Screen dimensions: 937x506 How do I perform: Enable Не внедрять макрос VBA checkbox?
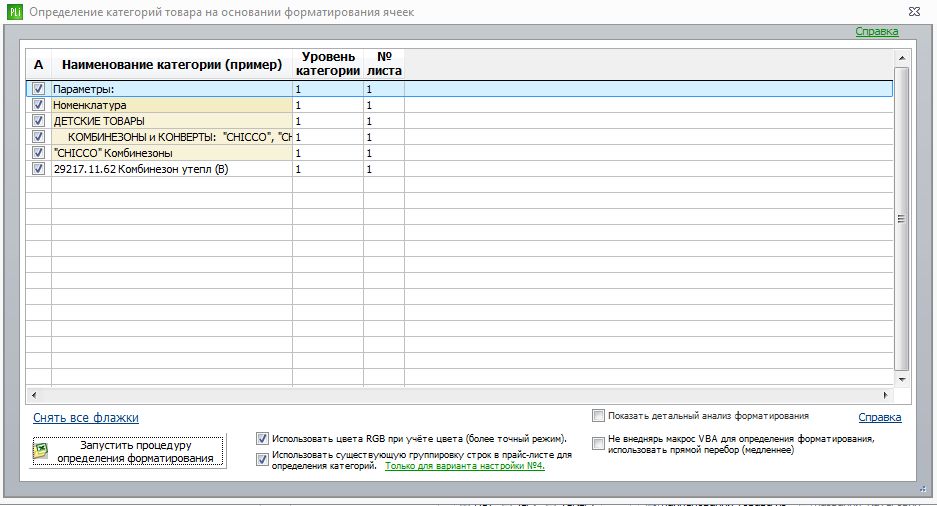(598, 443)
